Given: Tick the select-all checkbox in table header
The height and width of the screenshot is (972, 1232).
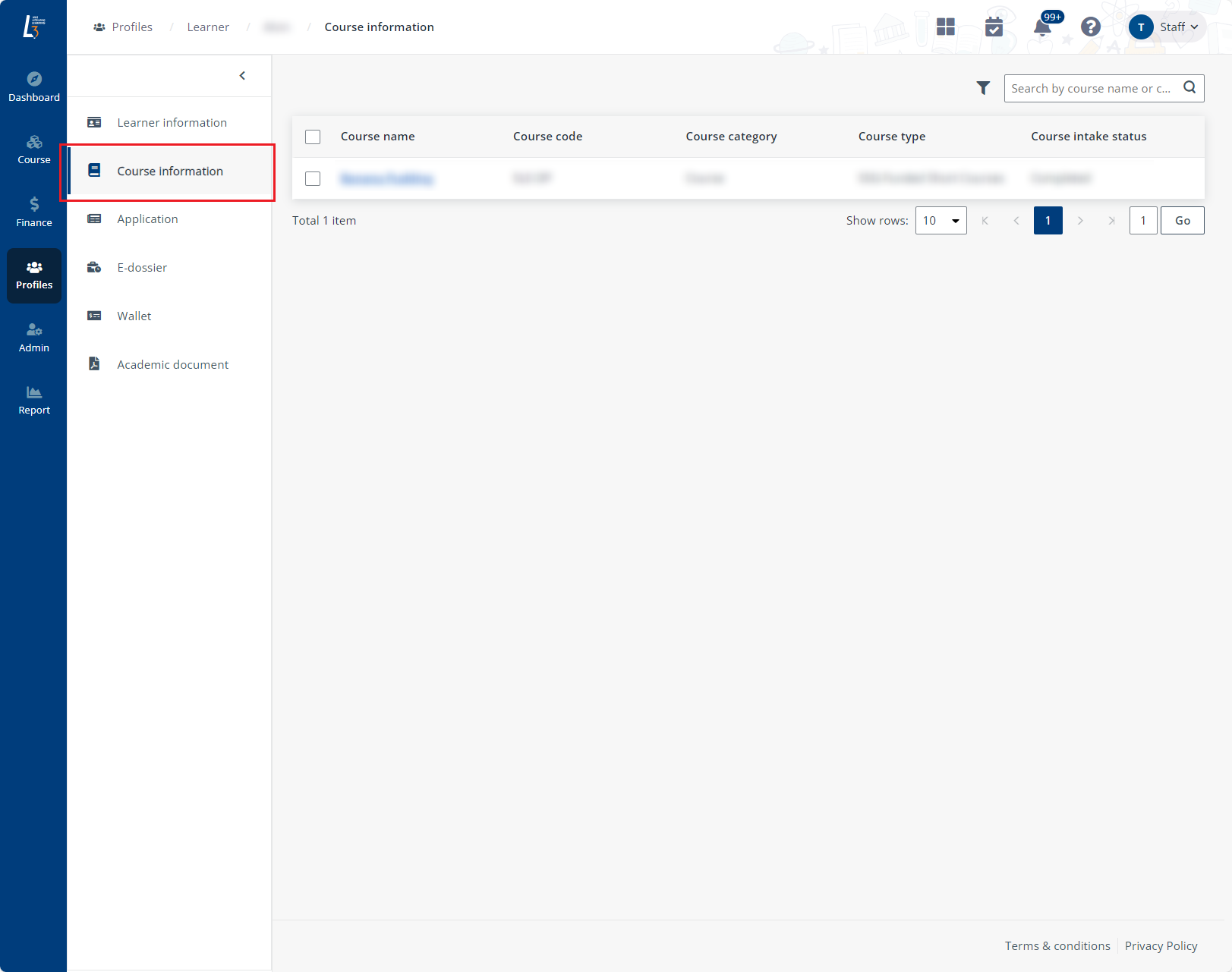Looking at the screenshot, I should [313, 137].
